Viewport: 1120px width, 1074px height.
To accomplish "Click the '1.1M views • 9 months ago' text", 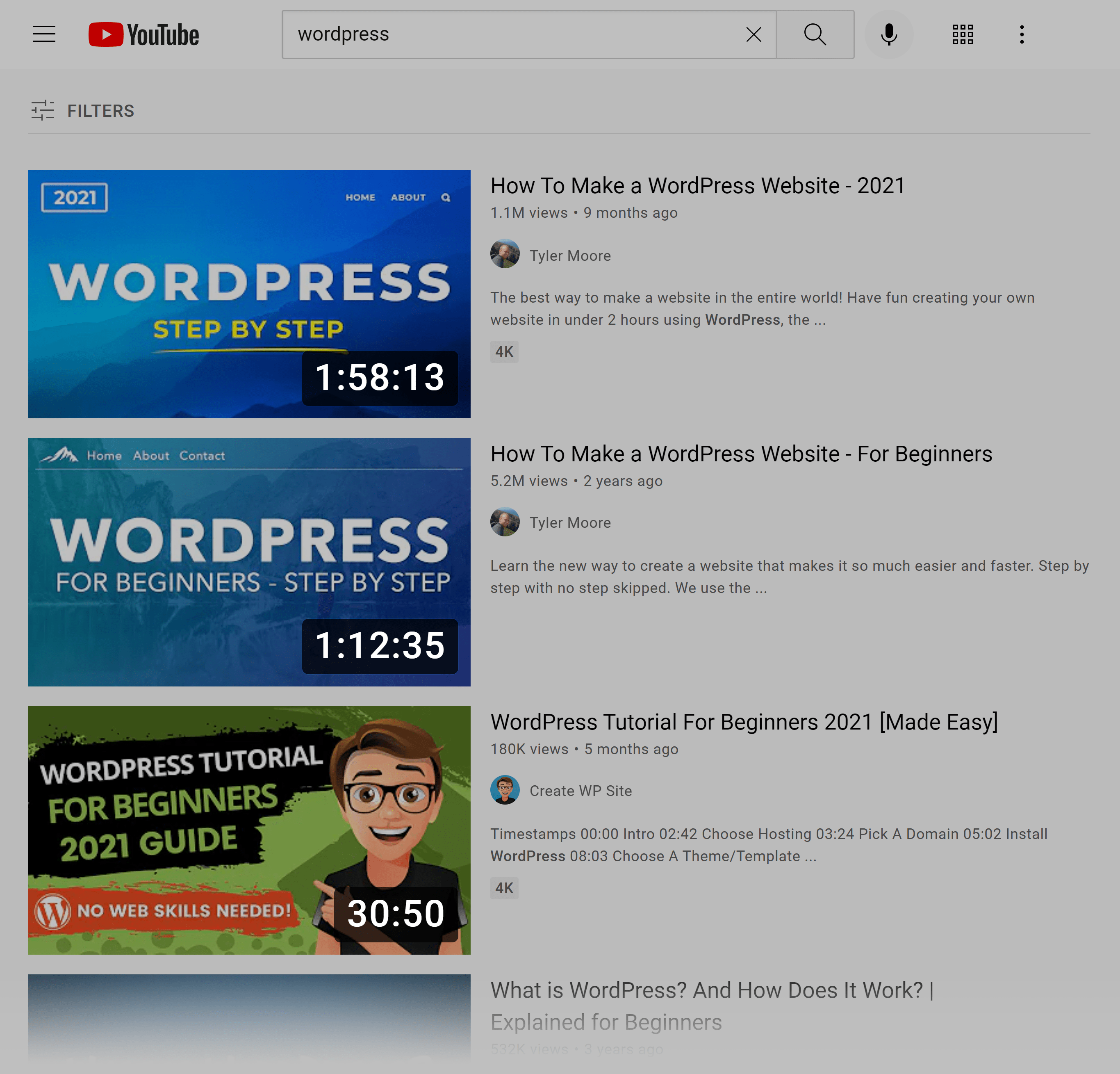I will click(x=584, y=213).
